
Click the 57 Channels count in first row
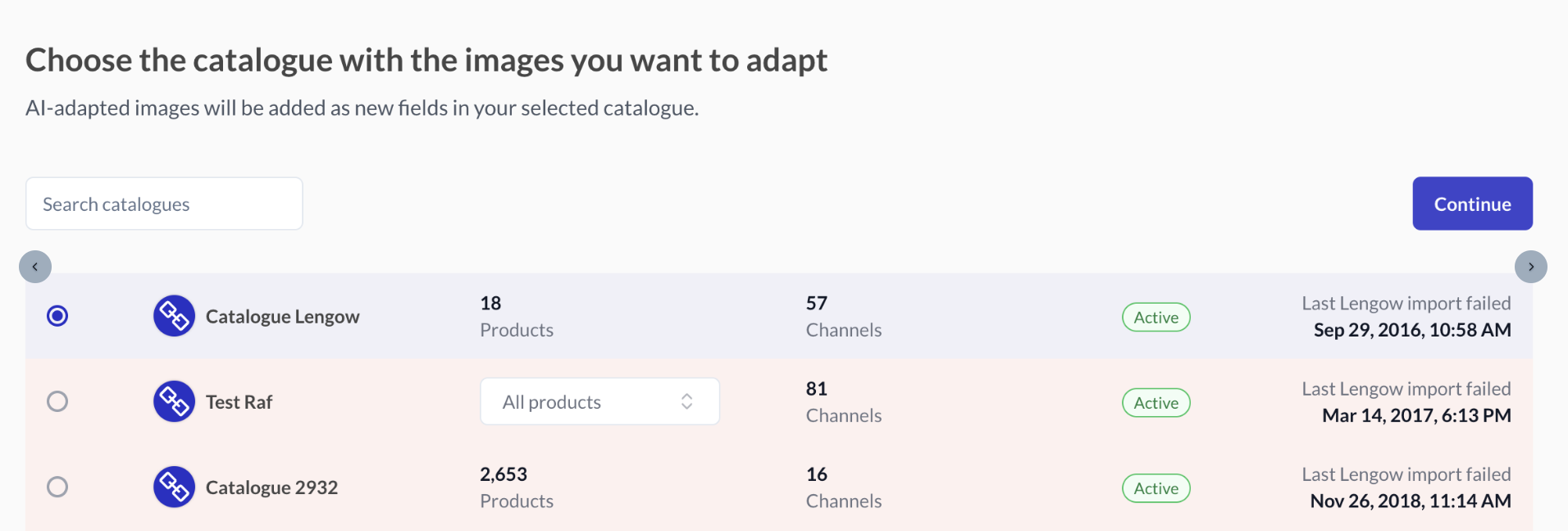(x=843, y=316)
